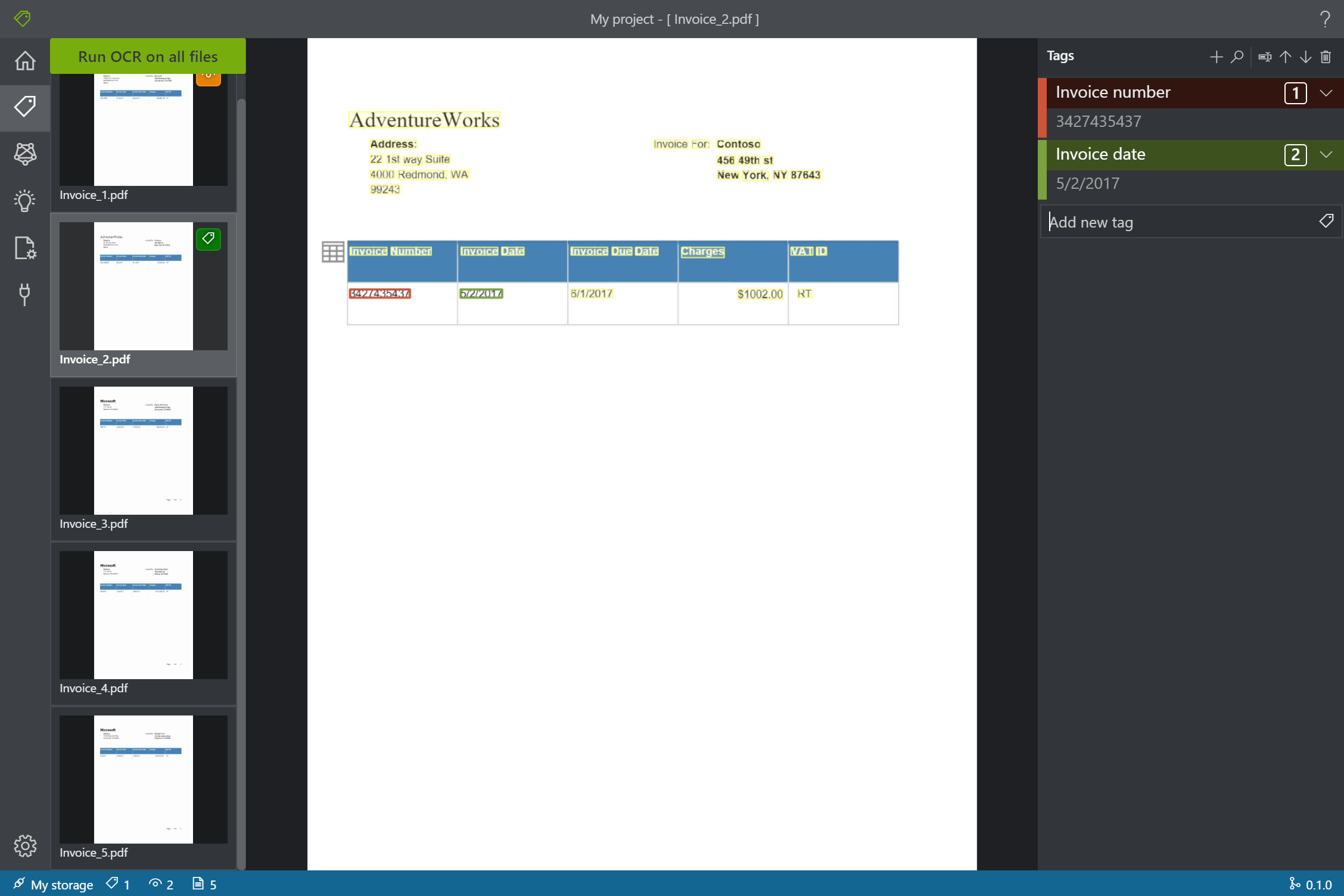
Task: Click the table layout icon beside the invoice table
Action: point(332,252)
